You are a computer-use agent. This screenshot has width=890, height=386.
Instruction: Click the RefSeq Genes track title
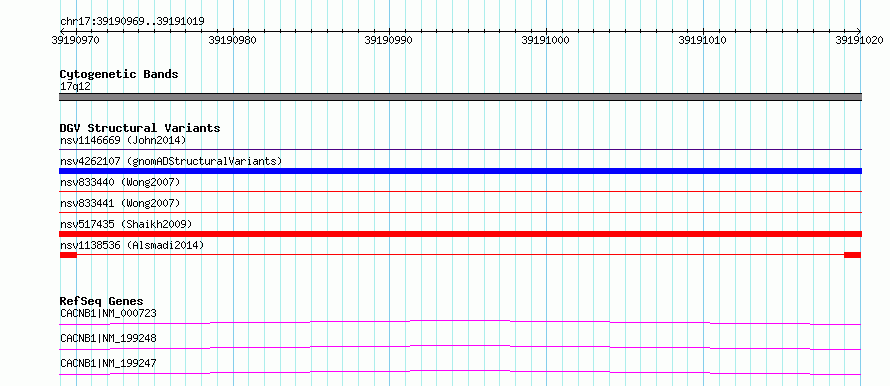point(102,301)
